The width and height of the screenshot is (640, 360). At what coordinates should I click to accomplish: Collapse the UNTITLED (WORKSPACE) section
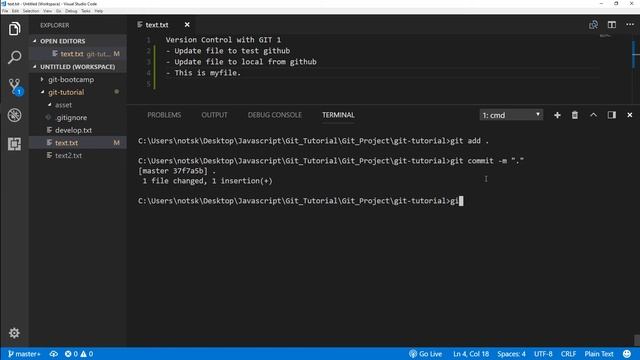pyautogui.click(x=78, y=67)
